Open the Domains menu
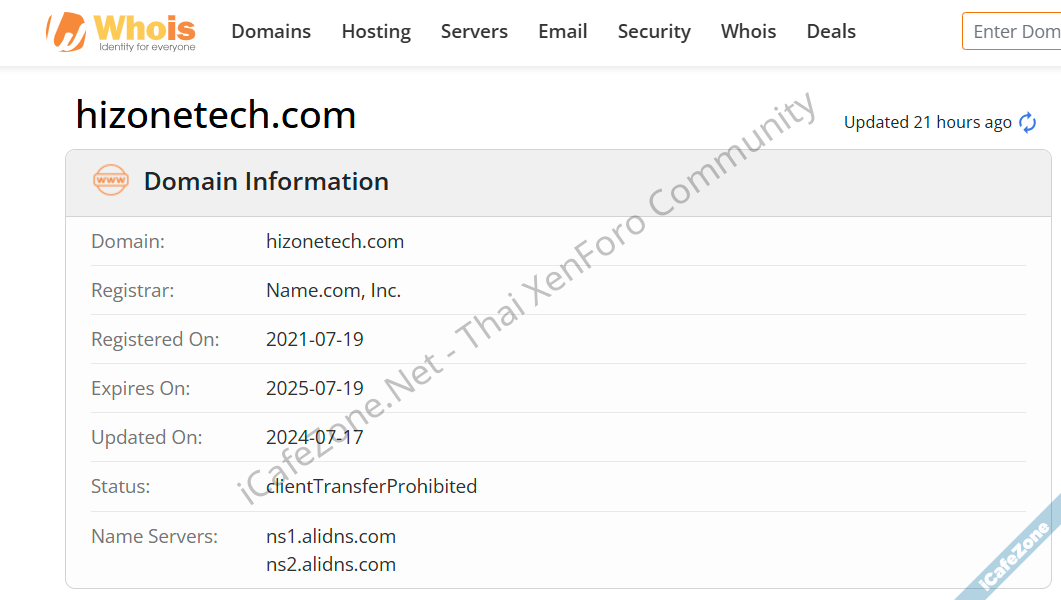1061x600 pixels. click(x=271, y=32)
